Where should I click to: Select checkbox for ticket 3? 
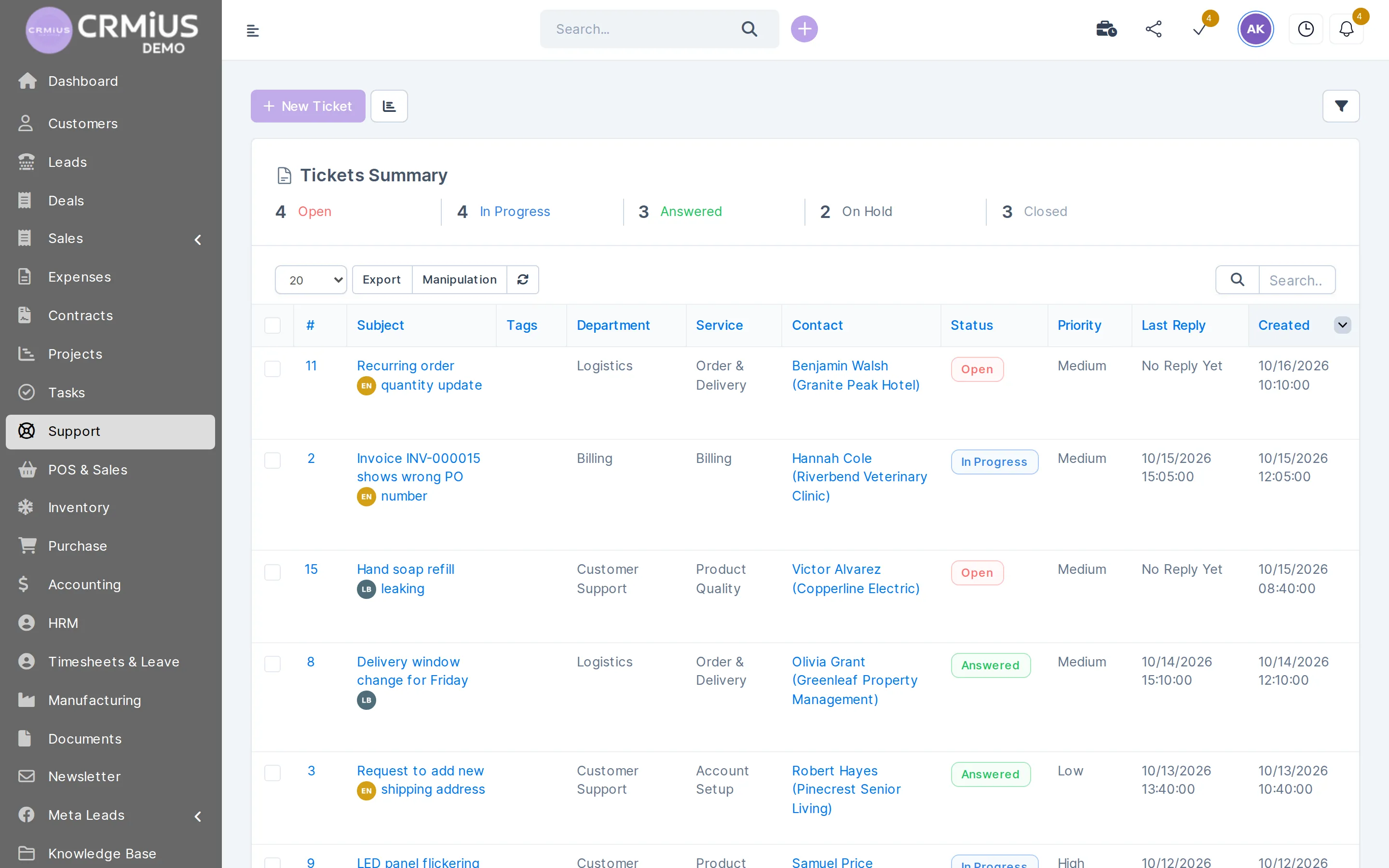272,773
